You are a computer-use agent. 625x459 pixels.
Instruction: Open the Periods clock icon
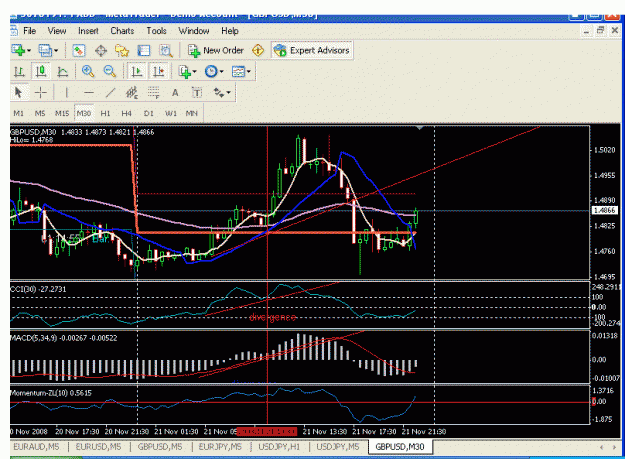point(211,72)
